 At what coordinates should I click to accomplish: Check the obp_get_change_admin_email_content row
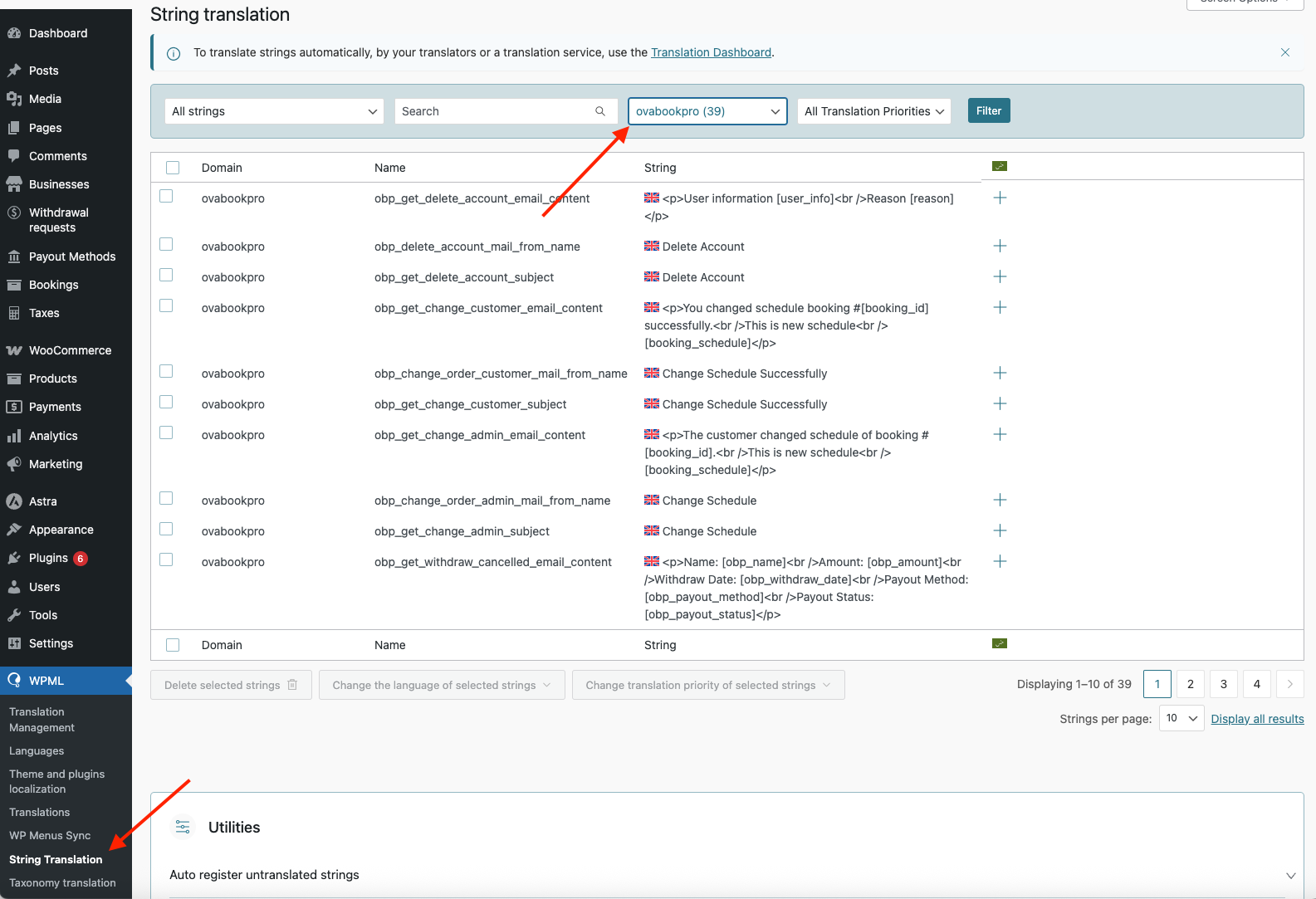(x=166, y=432)
